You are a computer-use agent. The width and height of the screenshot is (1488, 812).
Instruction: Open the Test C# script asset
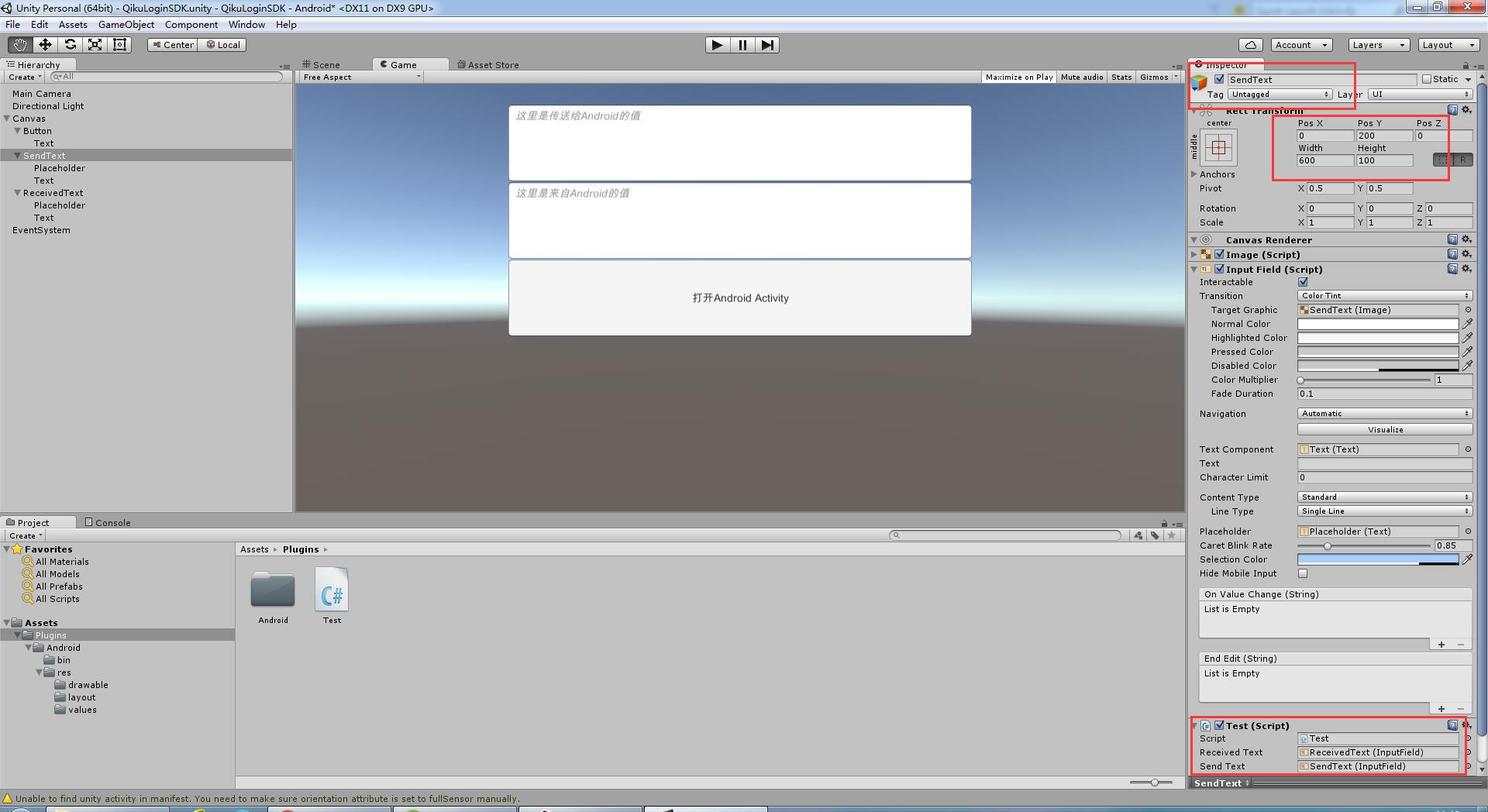(332, 595)
